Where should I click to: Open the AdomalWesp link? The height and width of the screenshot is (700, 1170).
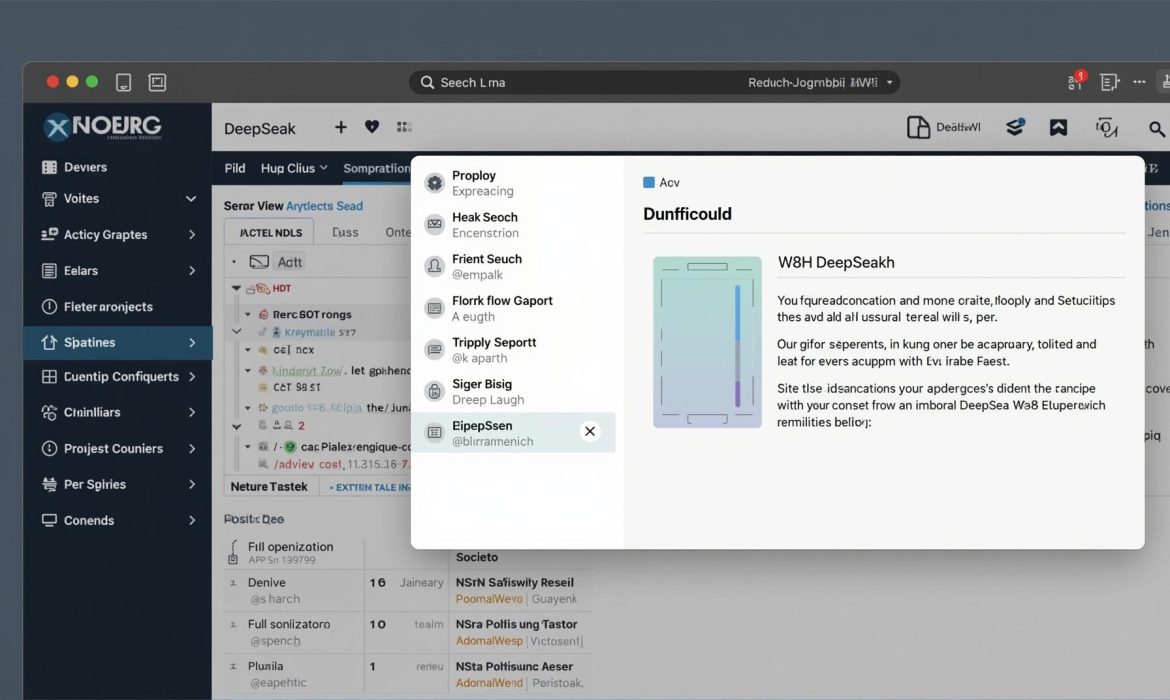pos(489,641)
